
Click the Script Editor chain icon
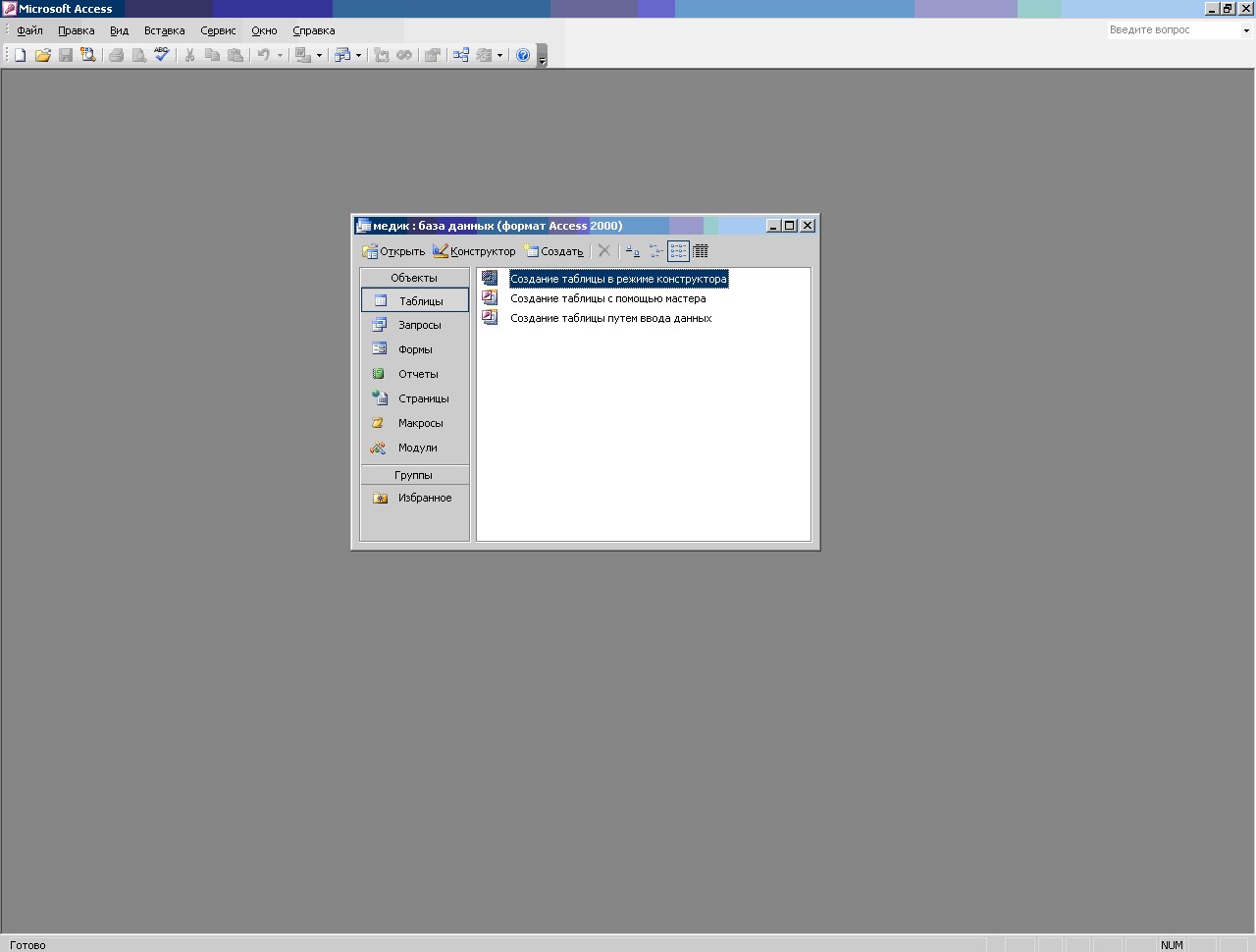[404, 56]
